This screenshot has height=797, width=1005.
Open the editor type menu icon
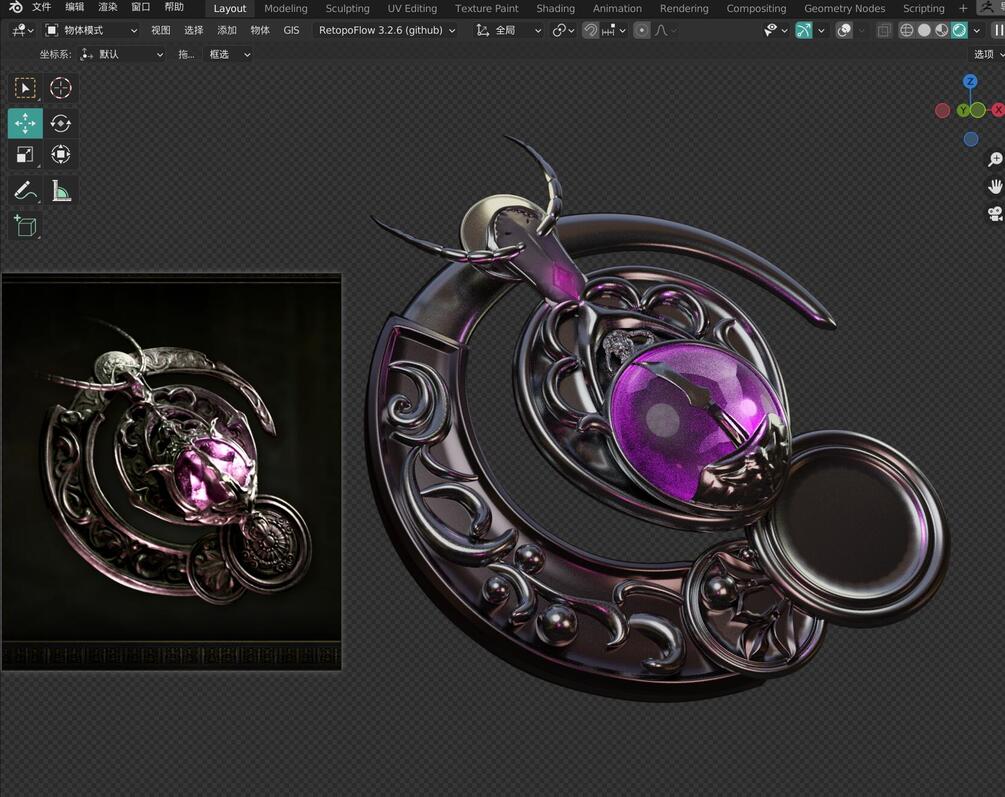pyautogui.click(x=22, y=30)
